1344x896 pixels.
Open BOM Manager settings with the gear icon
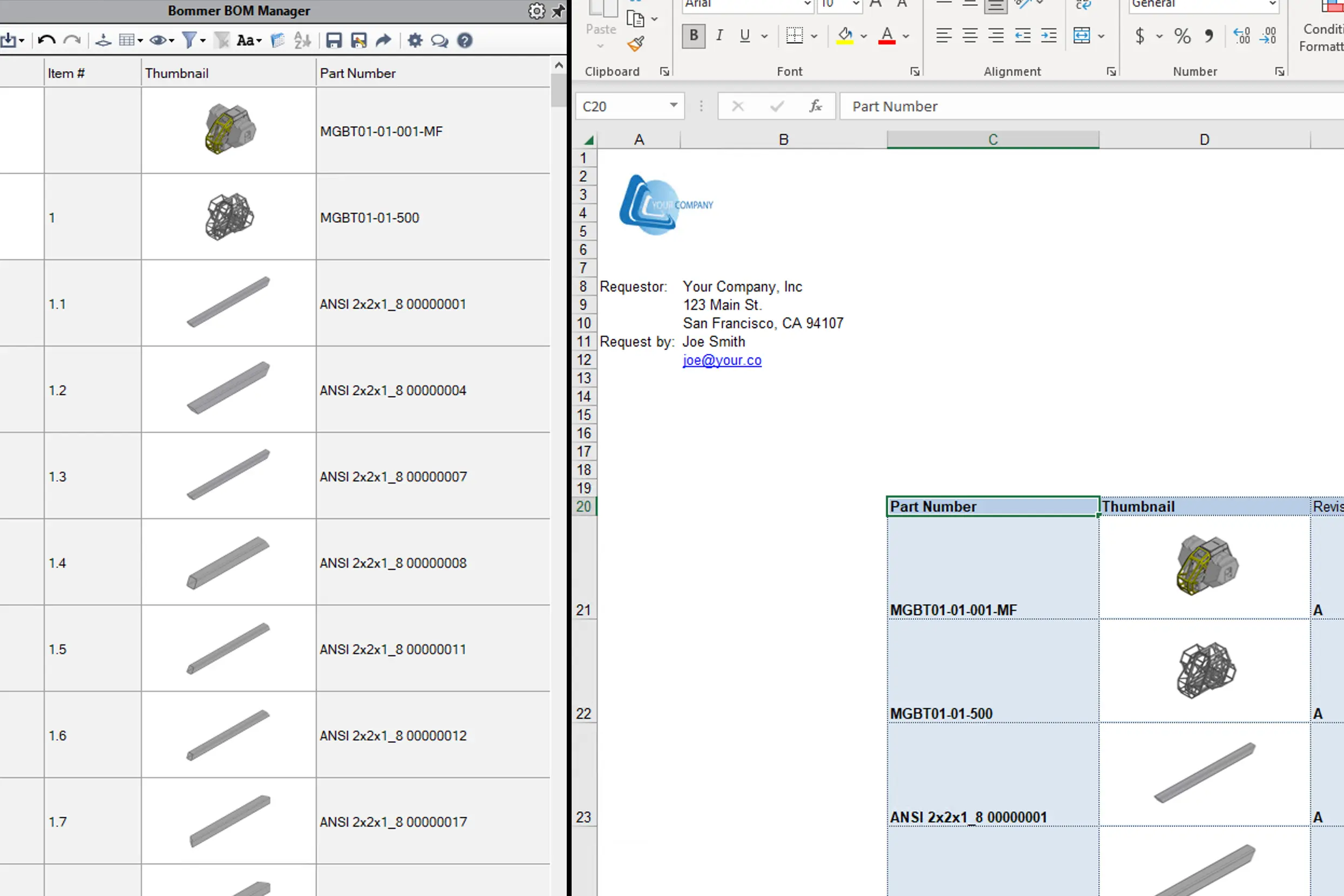pos(415,40)
